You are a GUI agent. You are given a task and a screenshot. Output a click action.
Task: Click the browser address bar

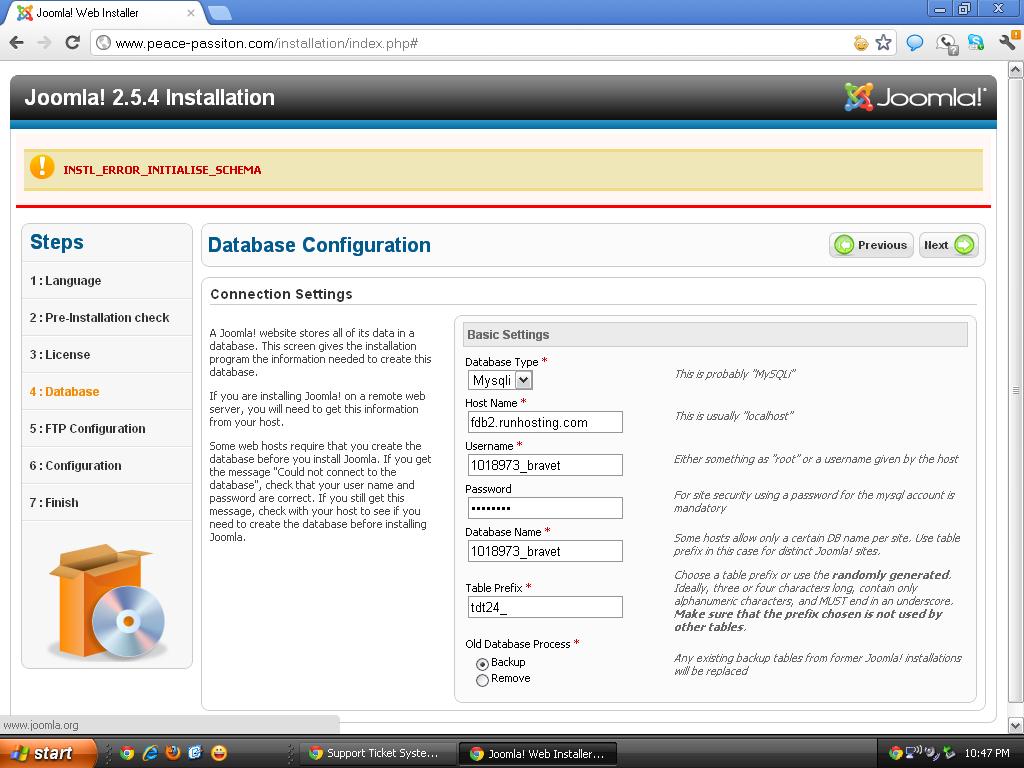pos(470,43)
